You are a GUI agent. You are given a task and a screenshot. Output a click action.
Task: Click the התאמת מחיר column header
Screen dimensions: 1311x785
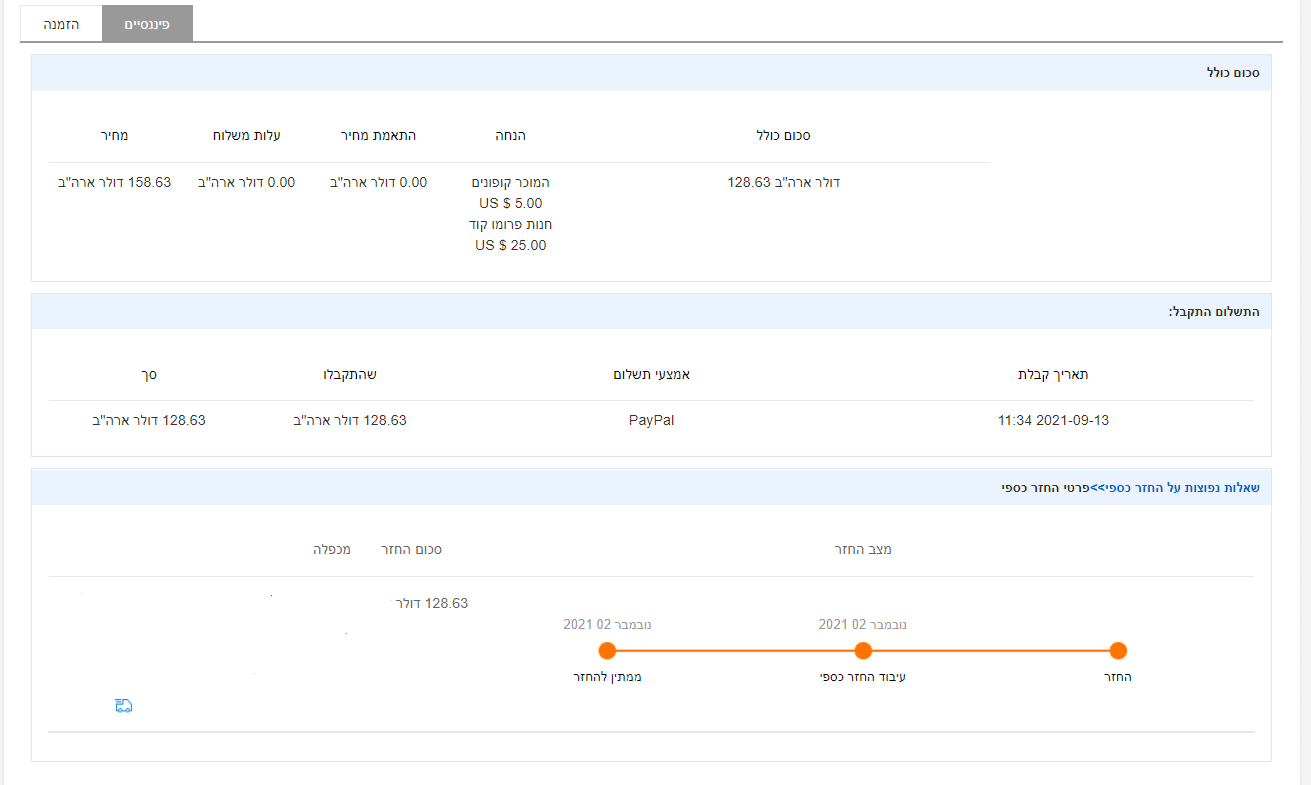379,135
